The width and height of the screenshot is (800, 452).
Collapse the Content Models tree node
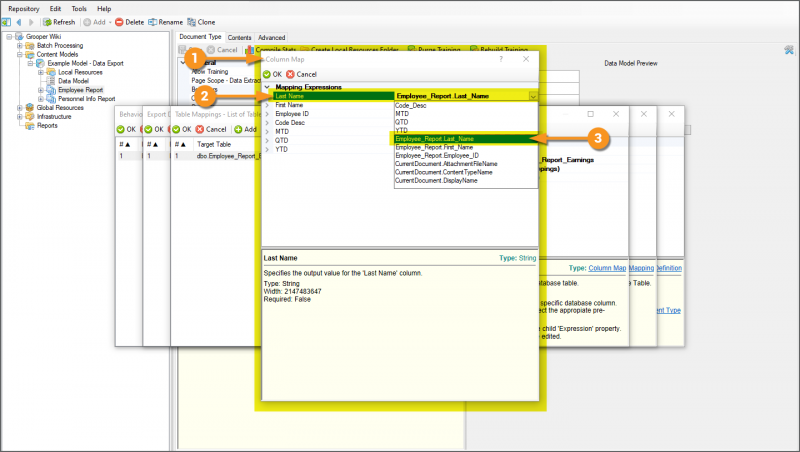20,55
